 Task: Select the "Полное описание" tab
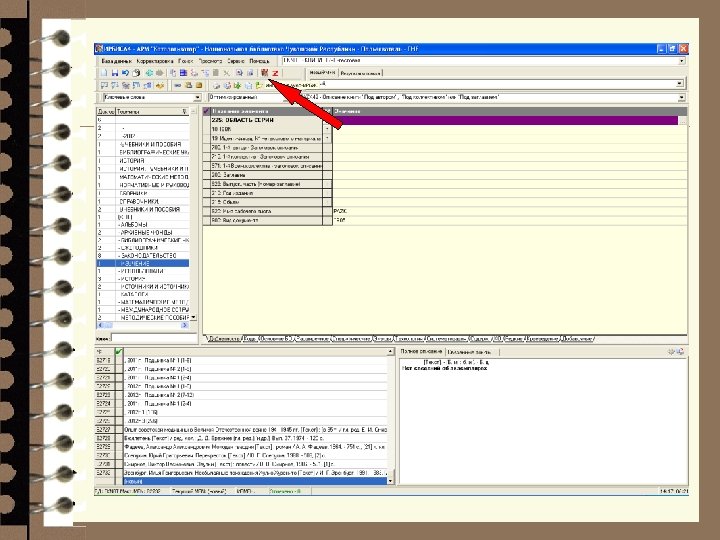pyautogui.click(x=421, y=351)
